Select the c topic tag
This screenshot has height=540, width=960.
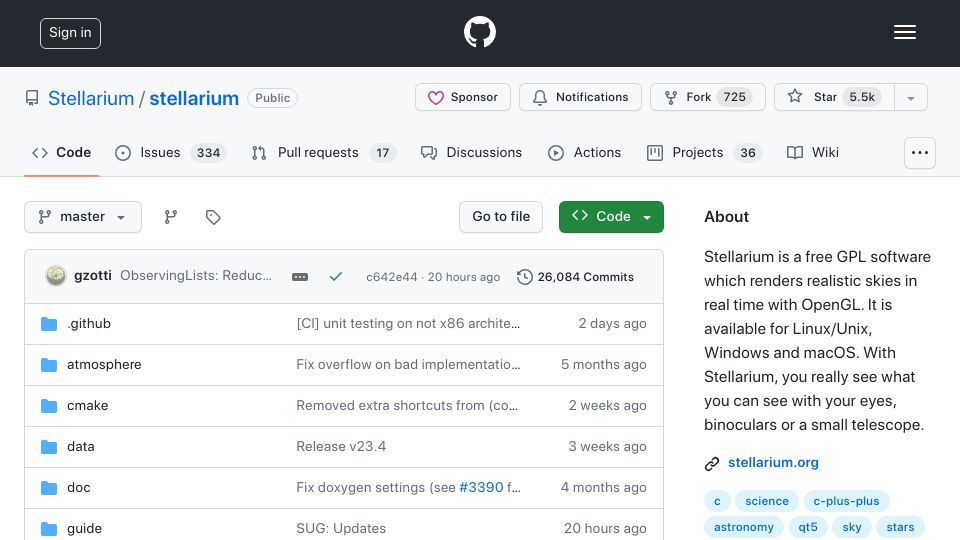(x=717, y=501)
